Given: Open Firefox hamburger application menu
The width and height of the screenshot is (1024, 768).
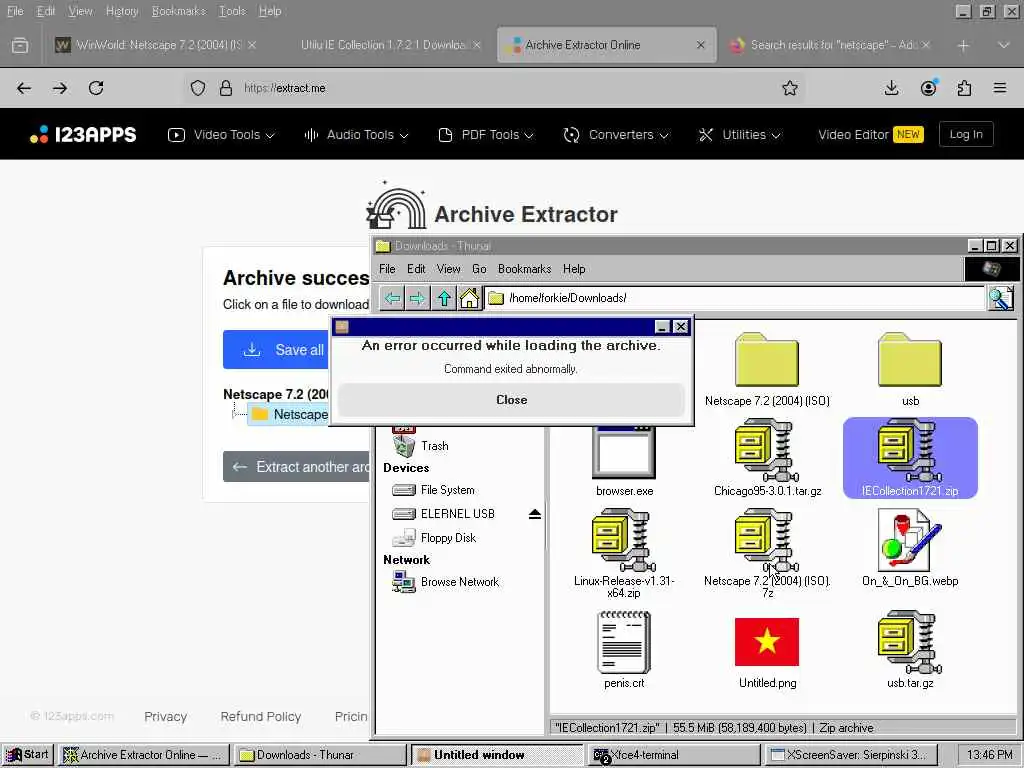Looking at the screenshot, I should 1000,88.
